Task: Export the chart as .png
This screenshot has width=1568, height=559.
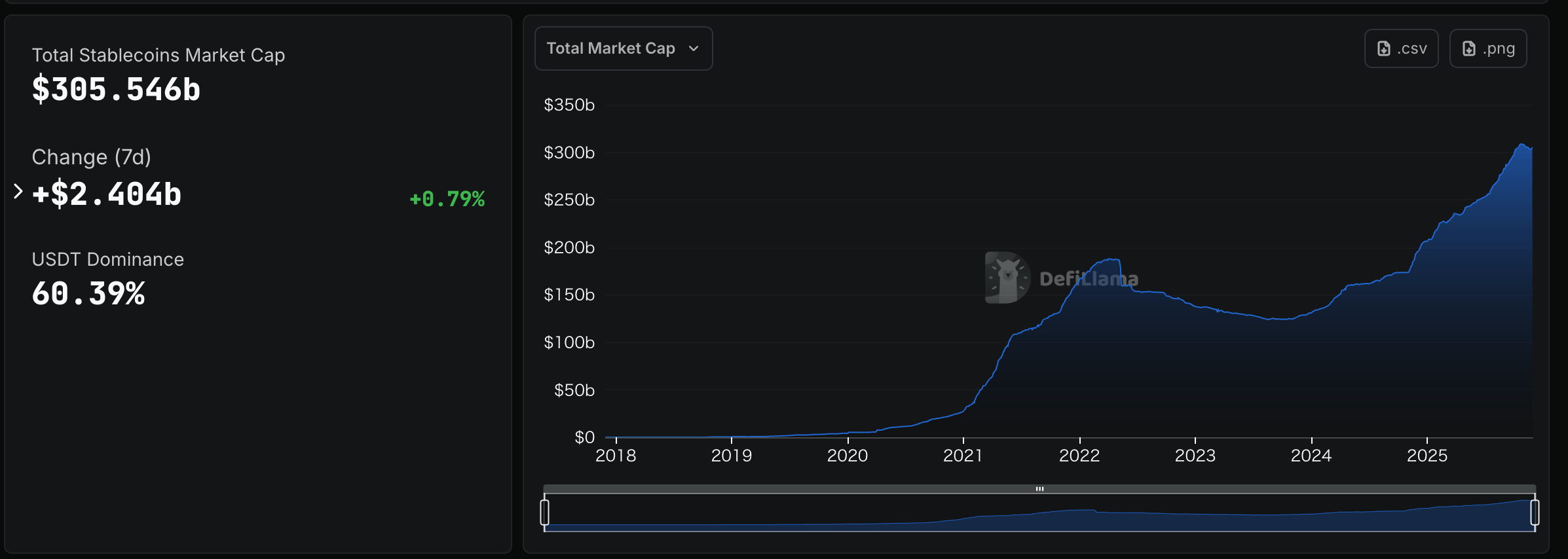Action: (1487, 48)
